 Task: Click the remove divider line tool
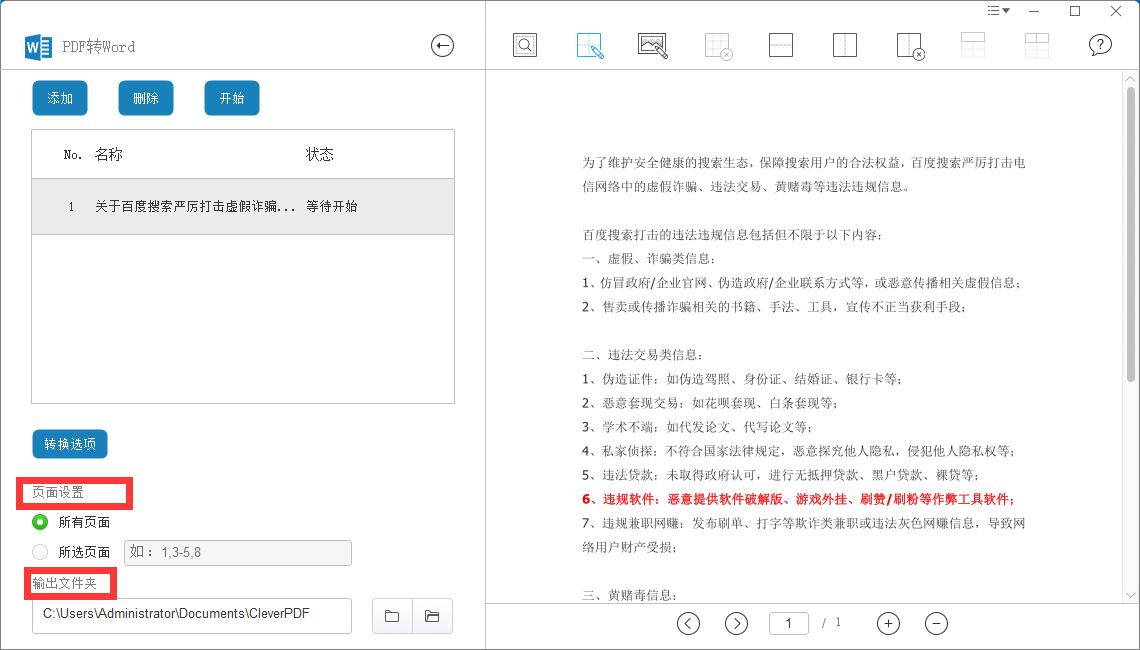coord(910,46)
